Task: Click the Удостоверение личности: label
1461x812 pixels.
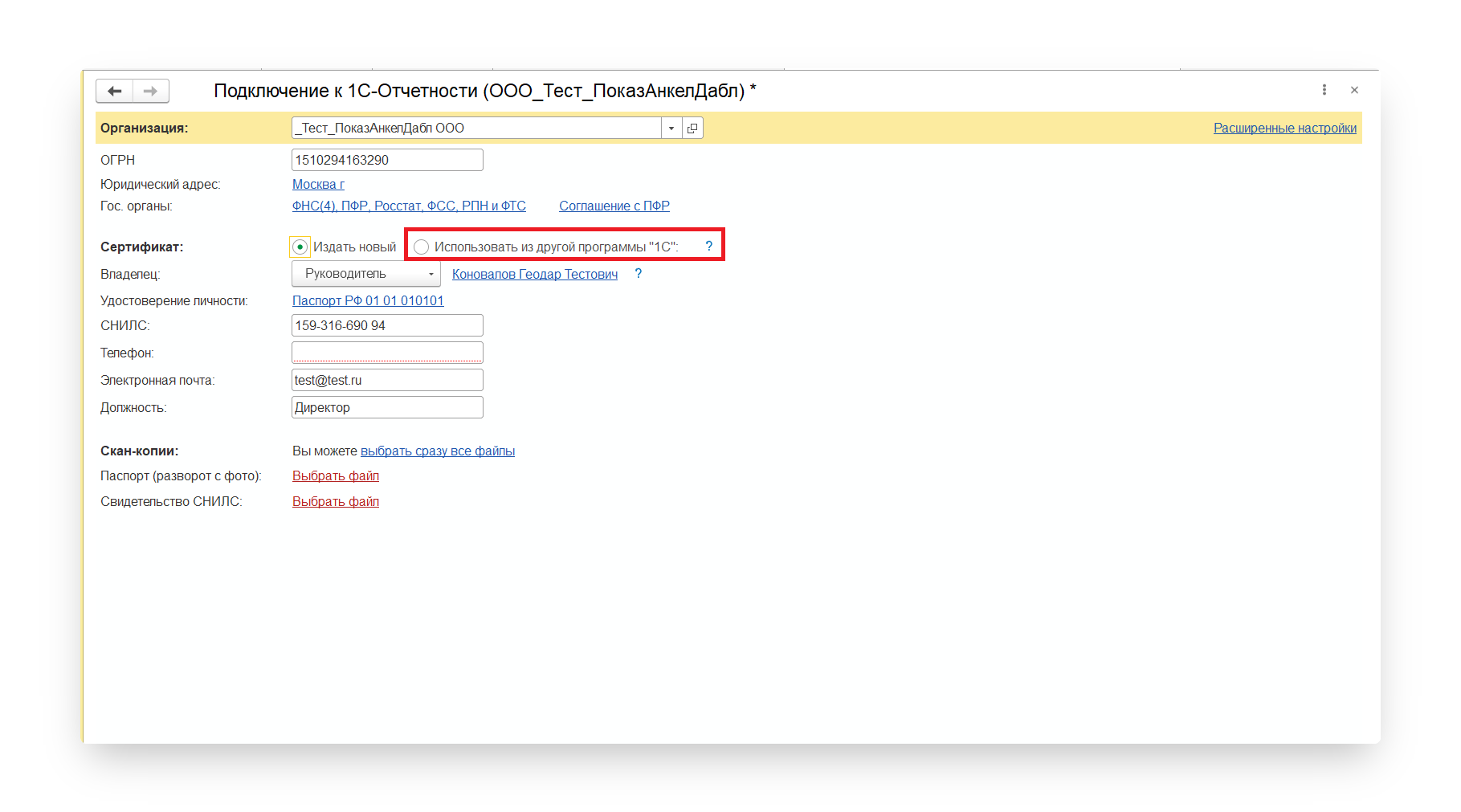Action: (174, 301)
